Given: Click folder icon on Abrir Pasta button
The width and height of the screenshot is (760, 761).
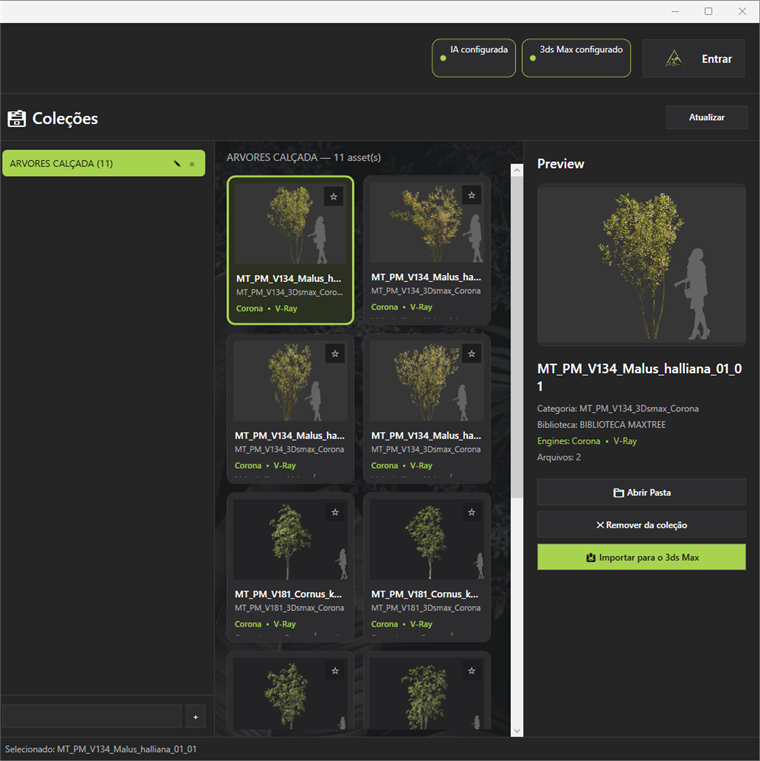Looking at the screenshot, I should pyautogui.click(x=618, y=493).
